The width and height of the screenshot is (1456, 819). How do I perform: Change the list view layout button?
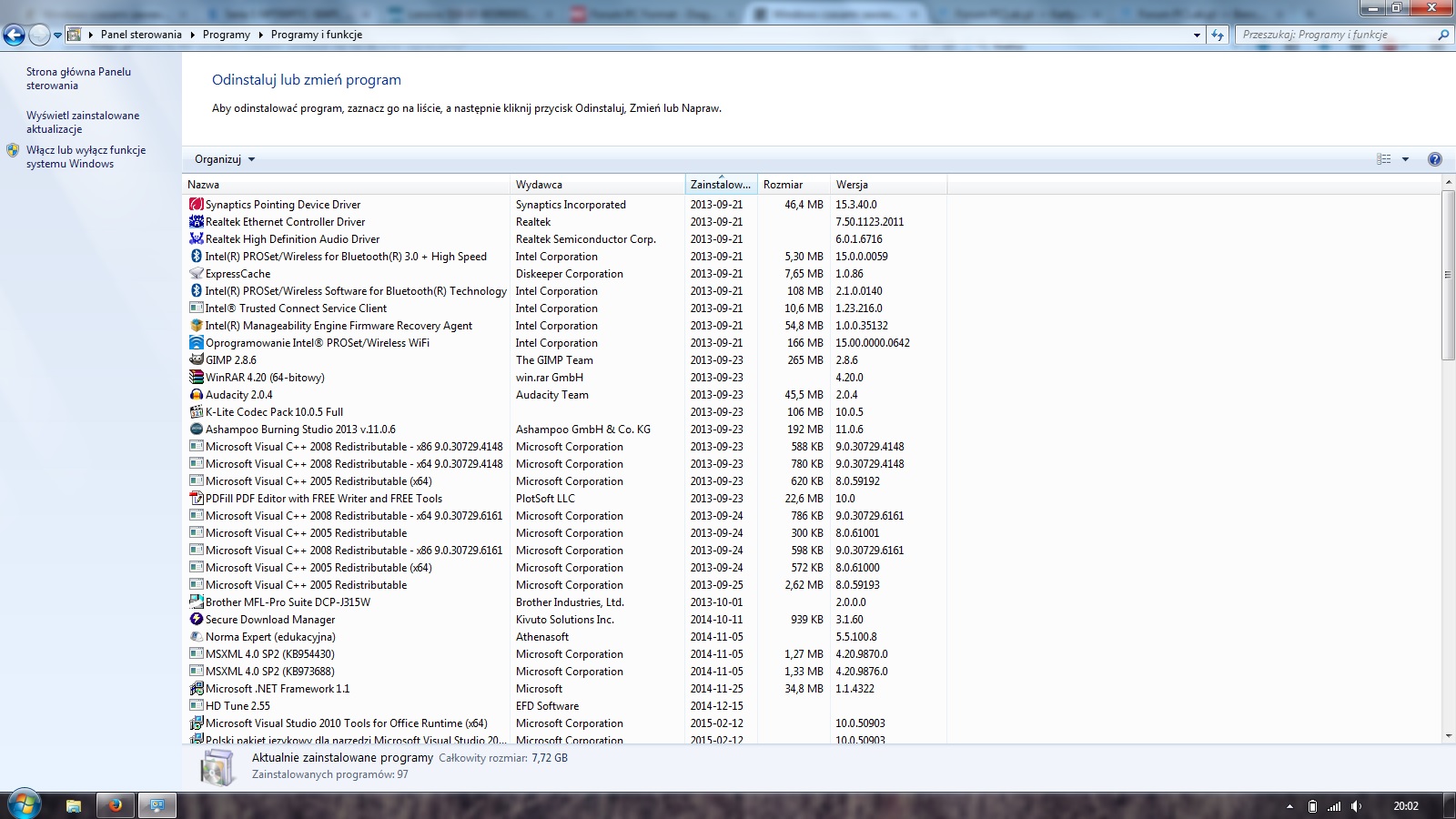pyautogui.click(x=1384, y=159)
